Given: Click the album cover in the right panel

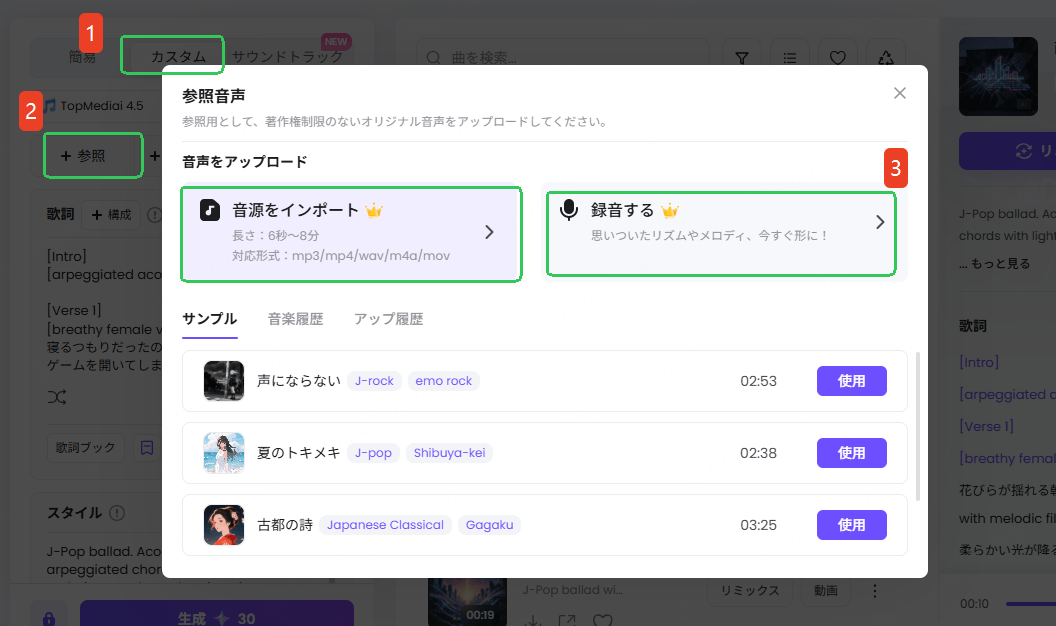Looking at the screenshot, I should coord(998,76).
